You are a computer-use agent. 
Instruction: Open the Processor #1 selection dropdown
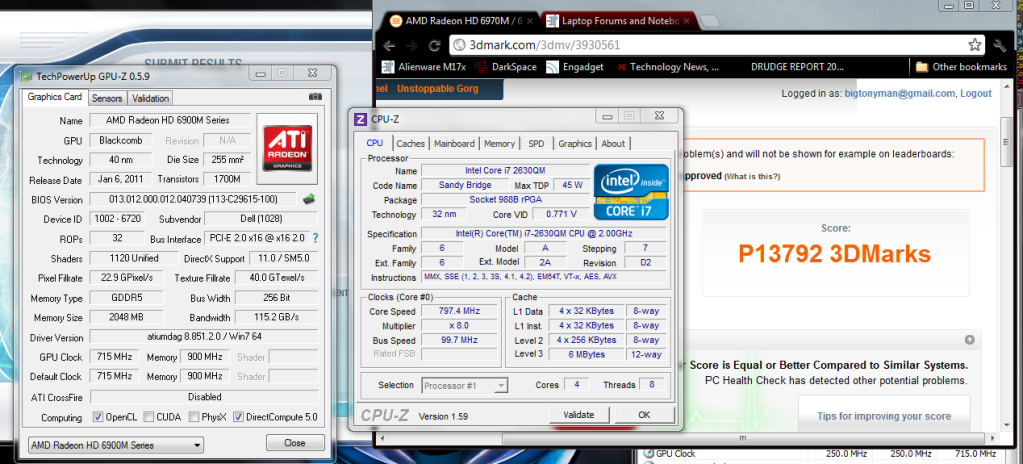coord(465,386)
